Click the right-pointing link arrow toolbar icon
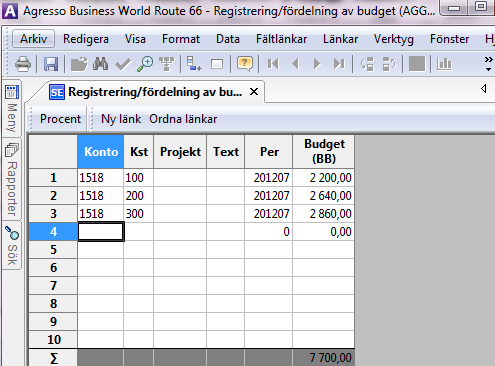Screen dimensions: 495x366 click(x=389, y=64)
